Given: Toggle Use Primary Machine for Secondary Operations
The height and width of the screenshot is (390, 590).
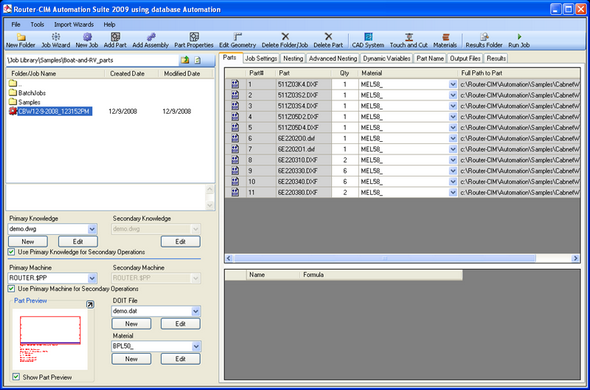Looking at the screenshot, I should (11, 289).
